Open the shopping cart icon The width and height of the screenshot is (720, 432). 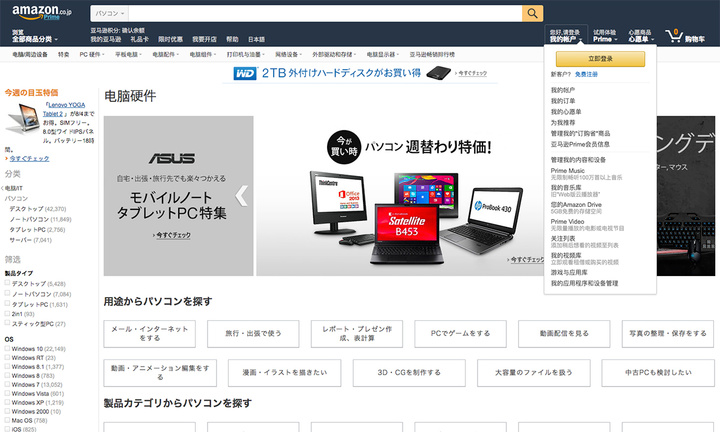tap(674, 35)
